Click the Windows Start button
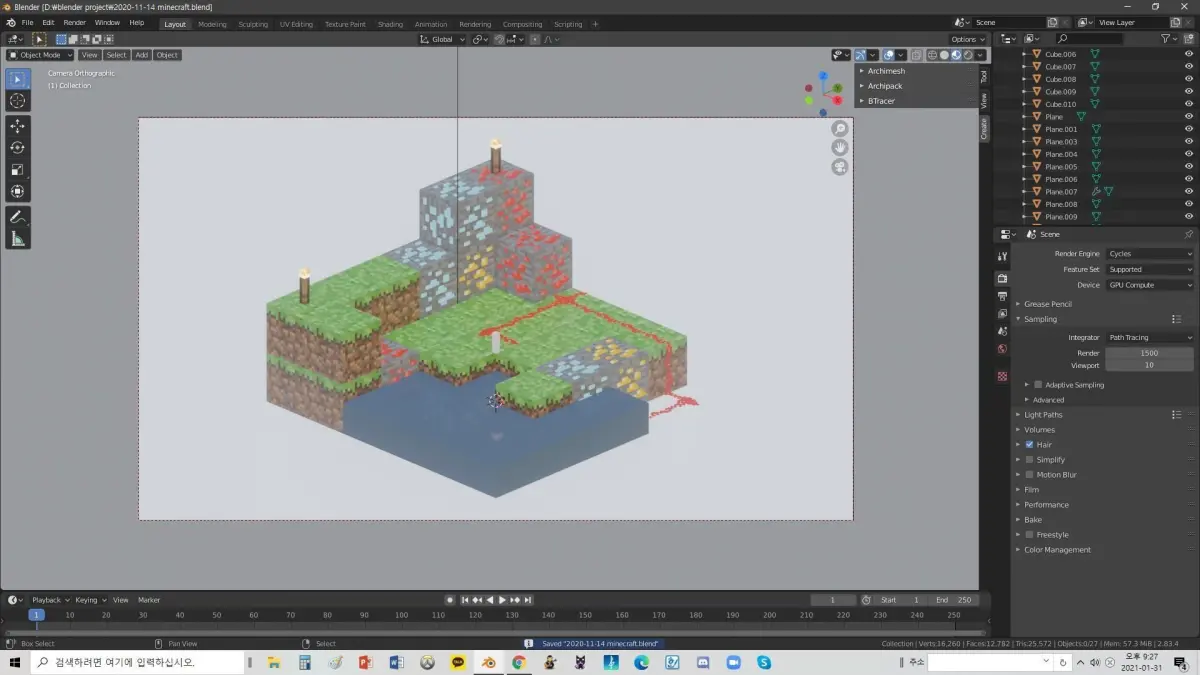The image size is (1200, 675). 15,662
